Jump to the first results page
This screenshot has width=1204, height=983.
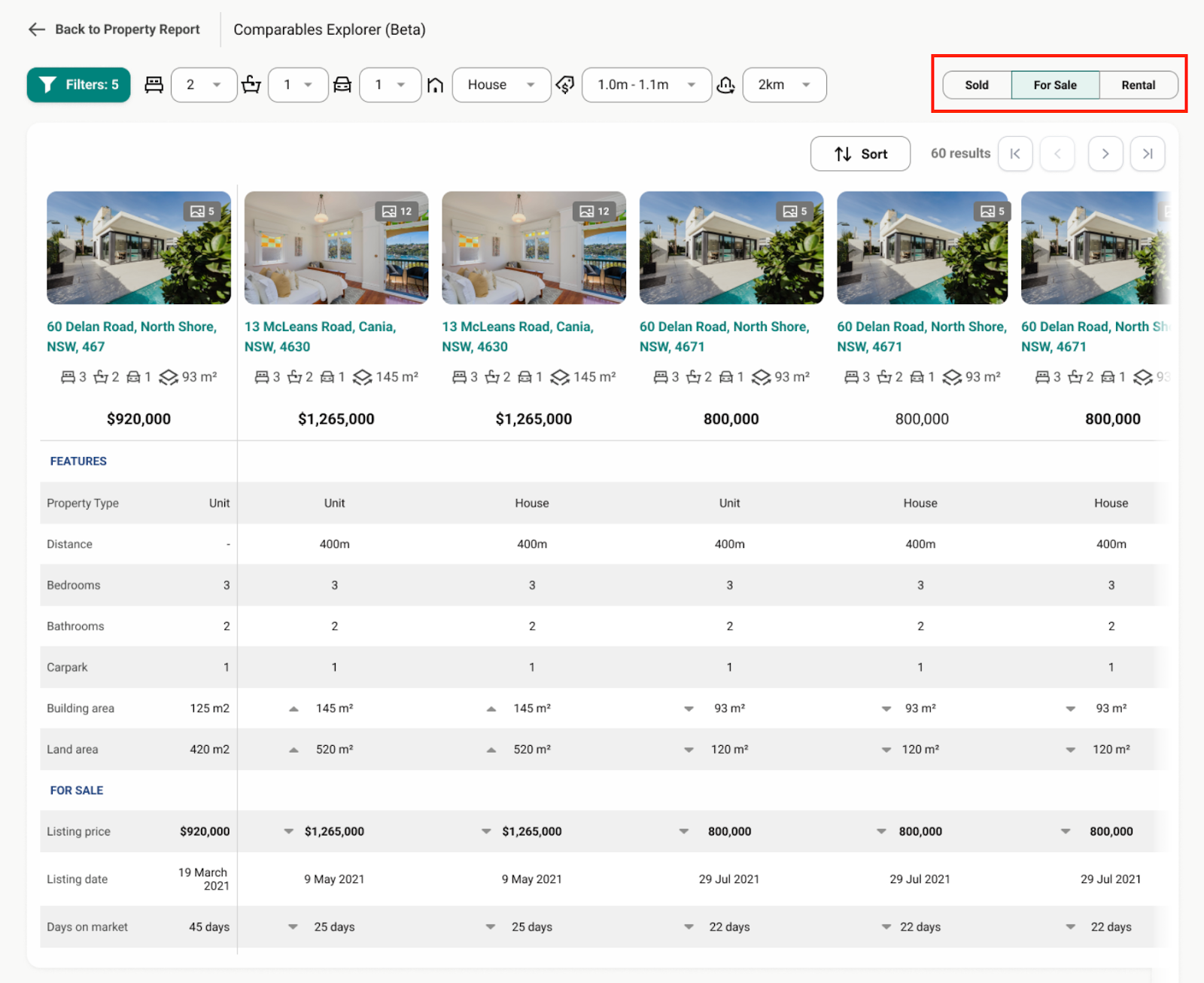click(1015, 154)
